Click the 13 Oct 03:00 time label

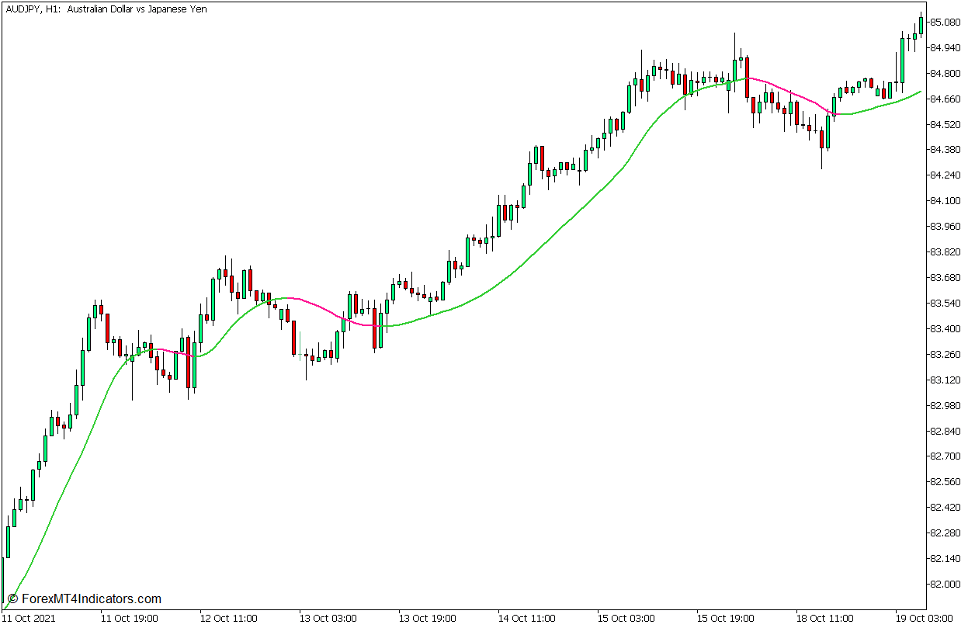327,618
